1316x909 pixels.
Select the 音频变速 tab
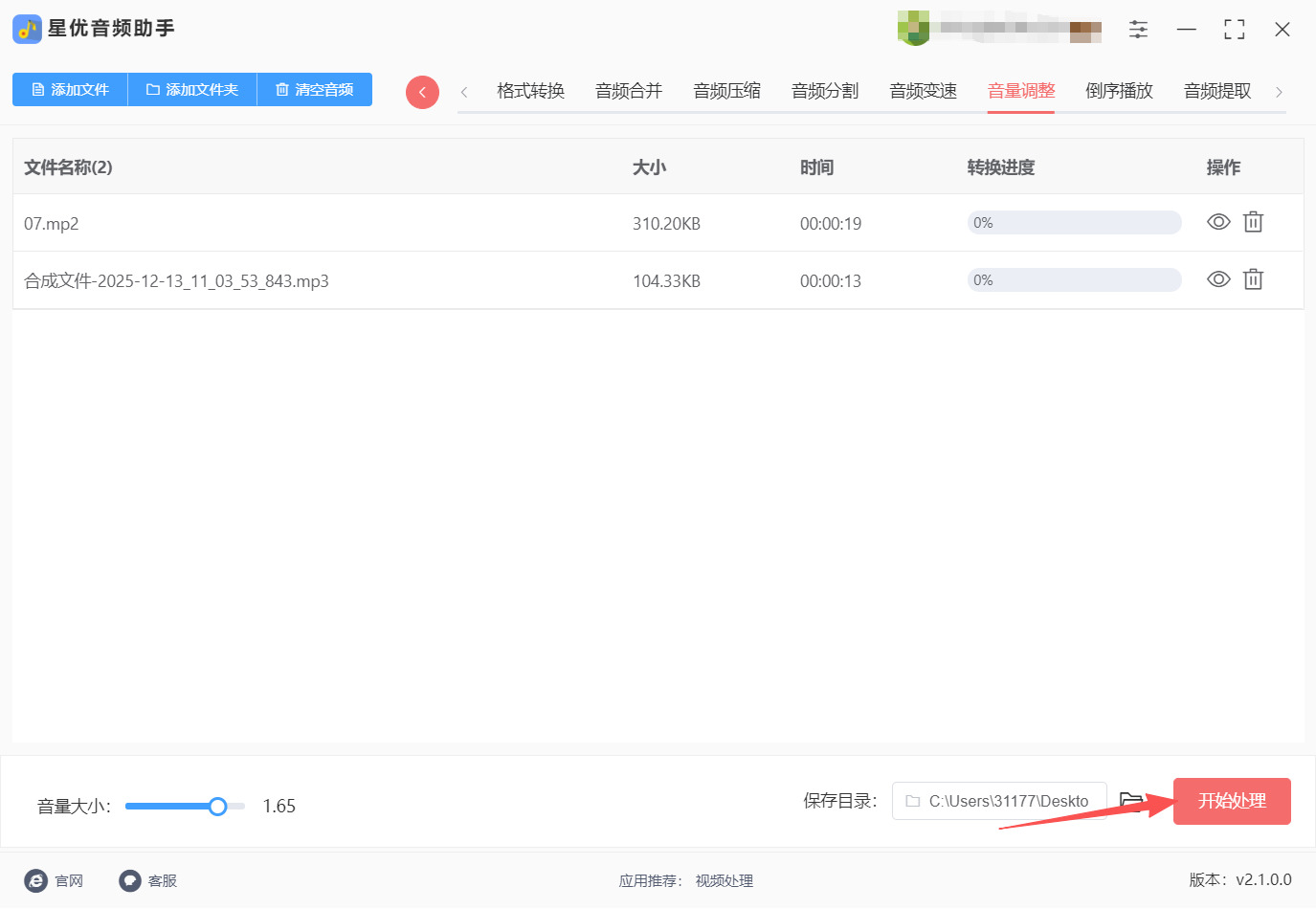tap(924, 91)
